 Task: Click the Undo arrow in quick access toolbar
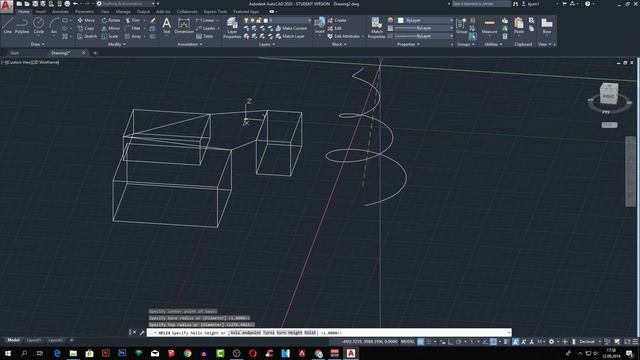(x=76, y=4)
